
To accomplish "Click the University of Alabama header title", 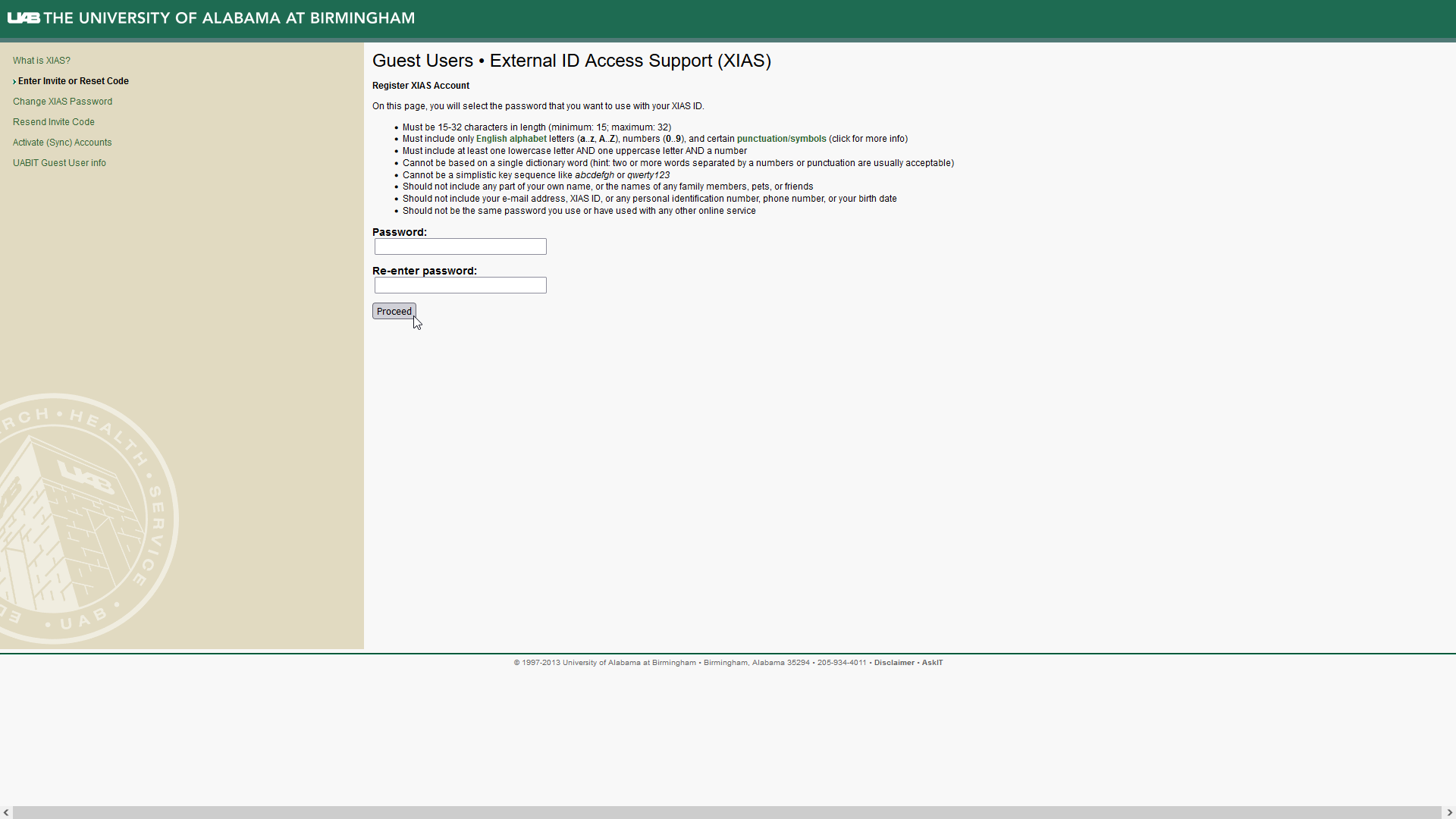I will pyautogui.click(x=229, y=17).
